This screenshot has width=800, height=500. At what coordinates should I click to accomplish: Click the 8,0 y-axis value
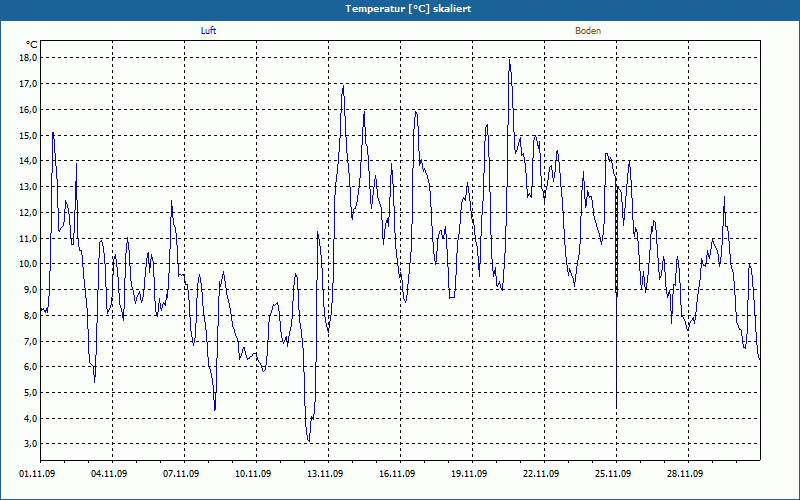point(30,315)
